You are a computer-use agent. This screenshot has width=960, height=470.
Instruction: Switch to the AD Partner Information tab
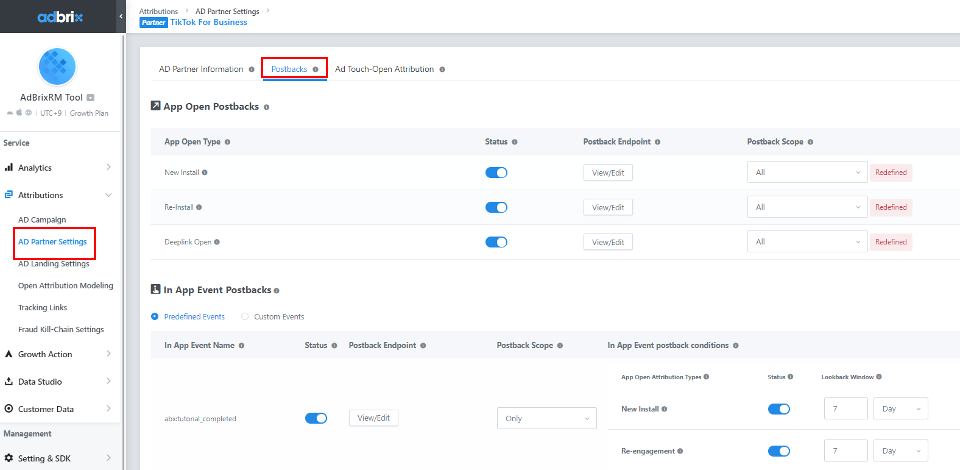pyautogui.click(x=200, y=70)
